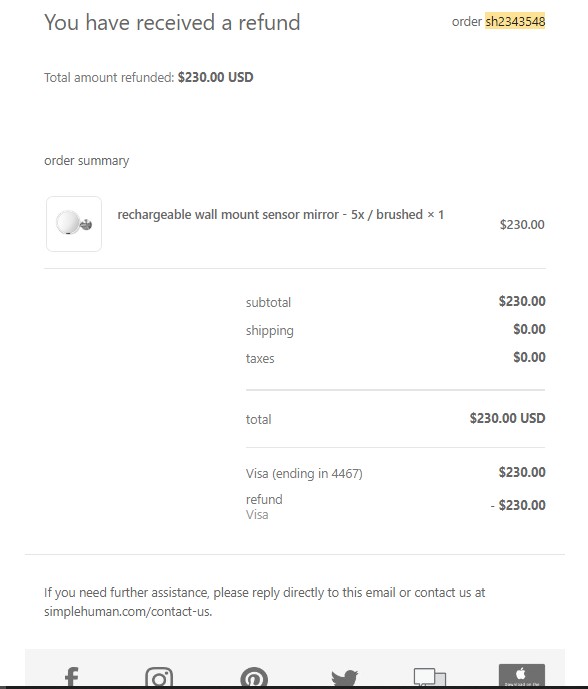Click the 'You have received a refund' heading
The width and height of the screenshot is (588, 689).
[x=172, y=22]
